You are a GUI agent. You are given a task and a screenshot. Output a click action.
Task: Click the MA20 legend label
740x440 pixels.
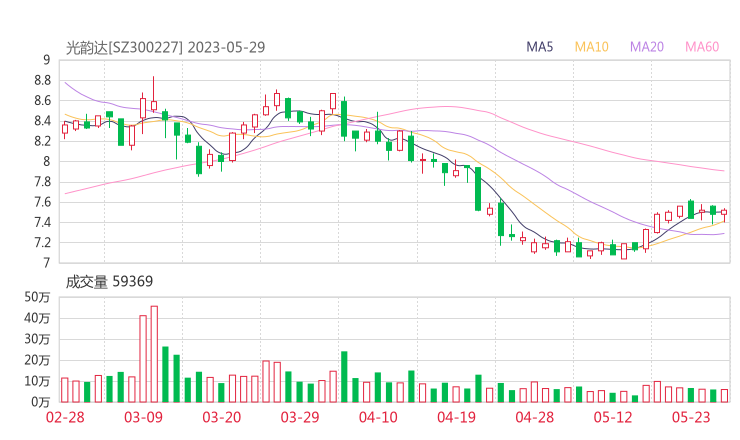coord(647,47)
